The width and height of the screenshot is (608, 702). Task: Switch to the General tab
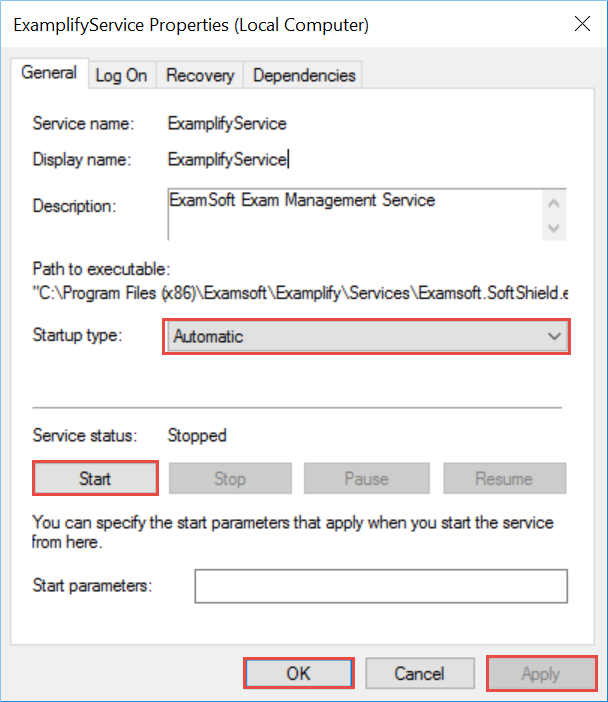pos(49,73)
